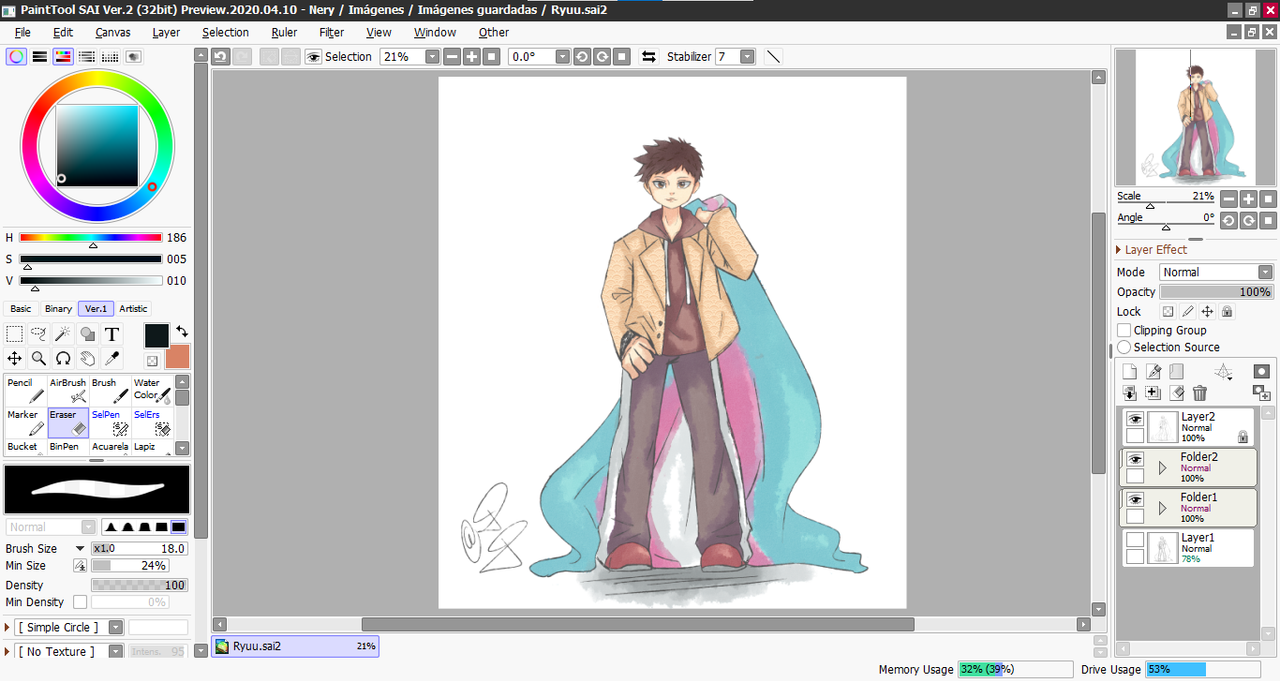
Task: Flip the canvas view horizontally
Action: point(649,57)
